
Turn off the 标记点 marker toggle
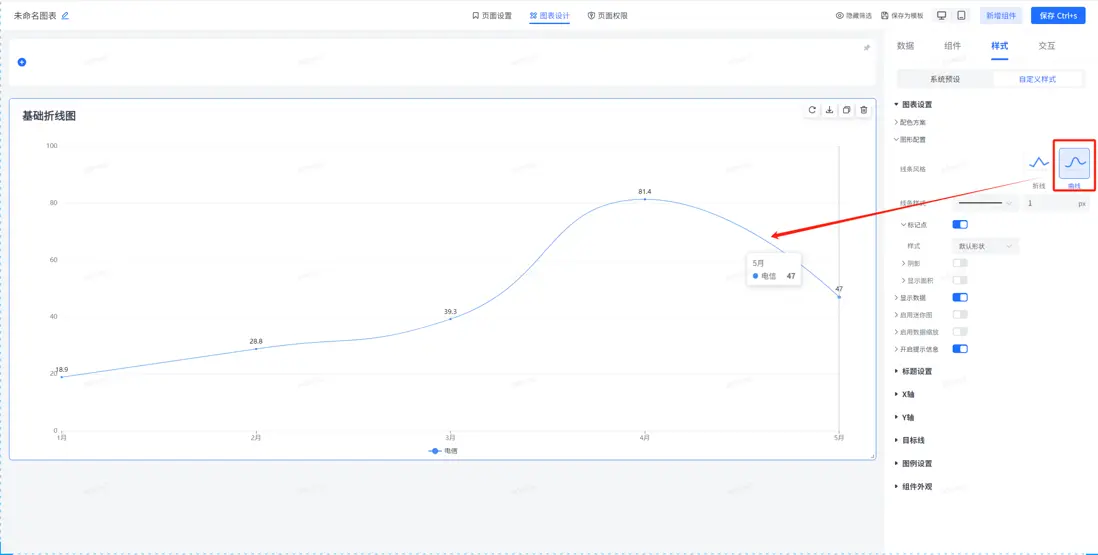coord(960,225)
